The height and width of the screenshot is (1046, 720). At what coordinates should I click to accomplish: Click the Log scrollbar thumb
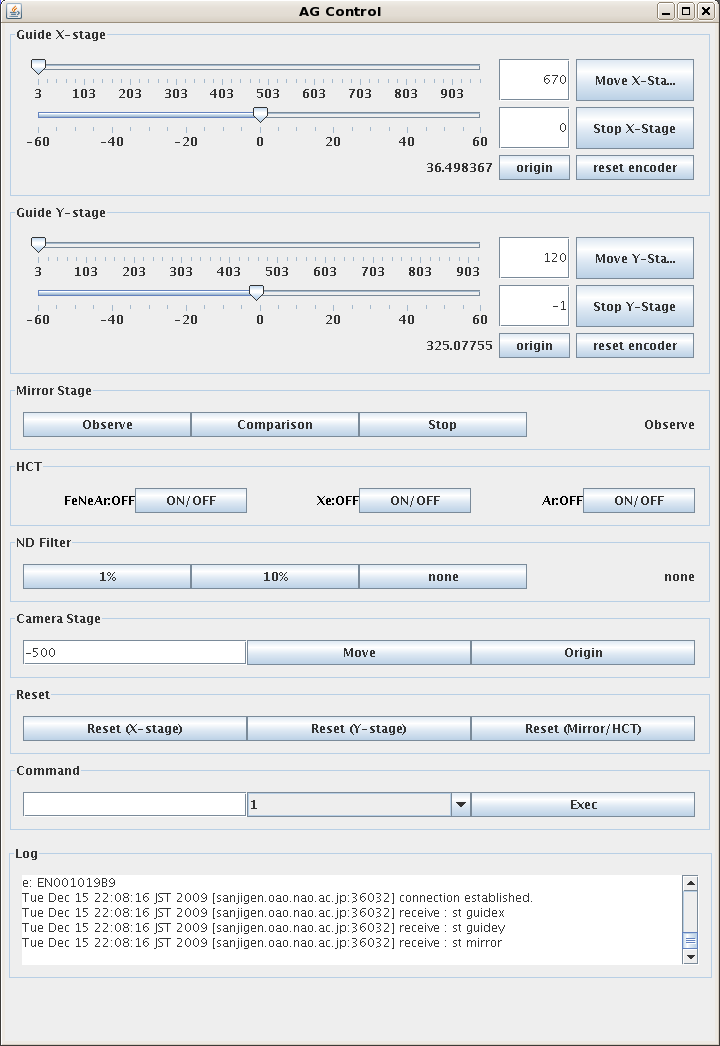coord(690,941)
